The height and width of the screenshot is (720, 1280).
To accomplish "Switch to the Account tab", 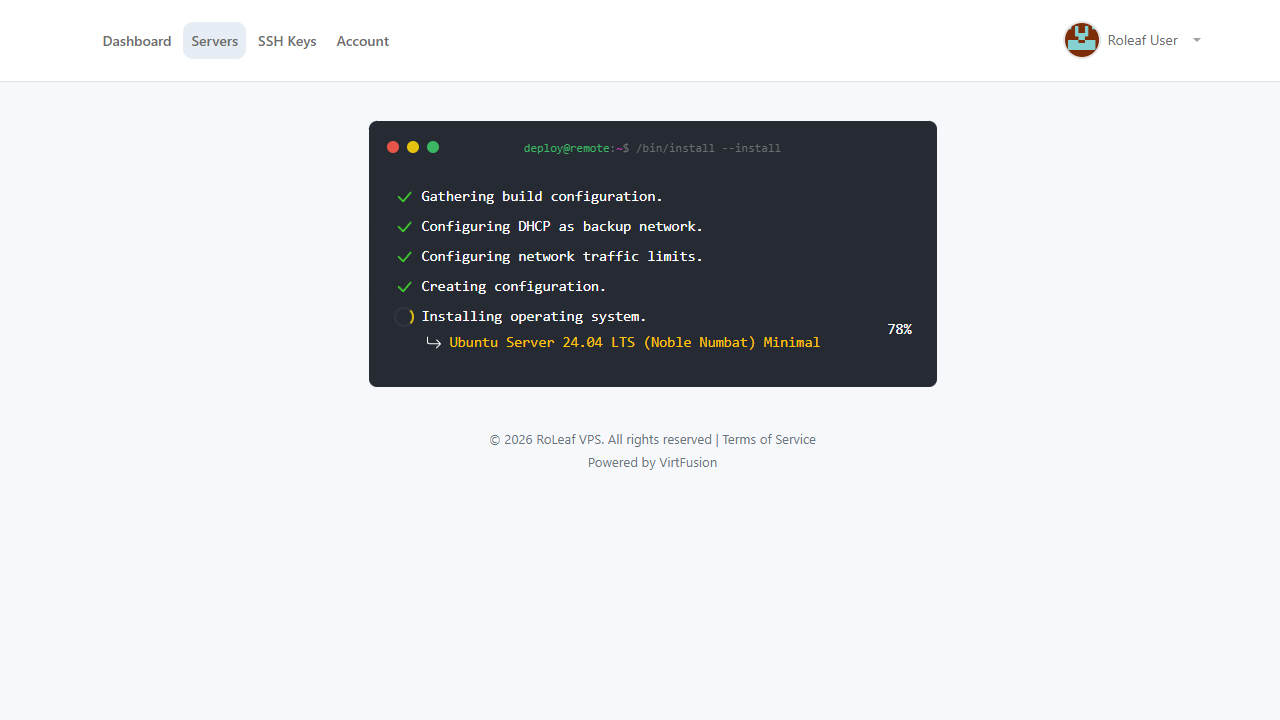I will tap(362, 41).
